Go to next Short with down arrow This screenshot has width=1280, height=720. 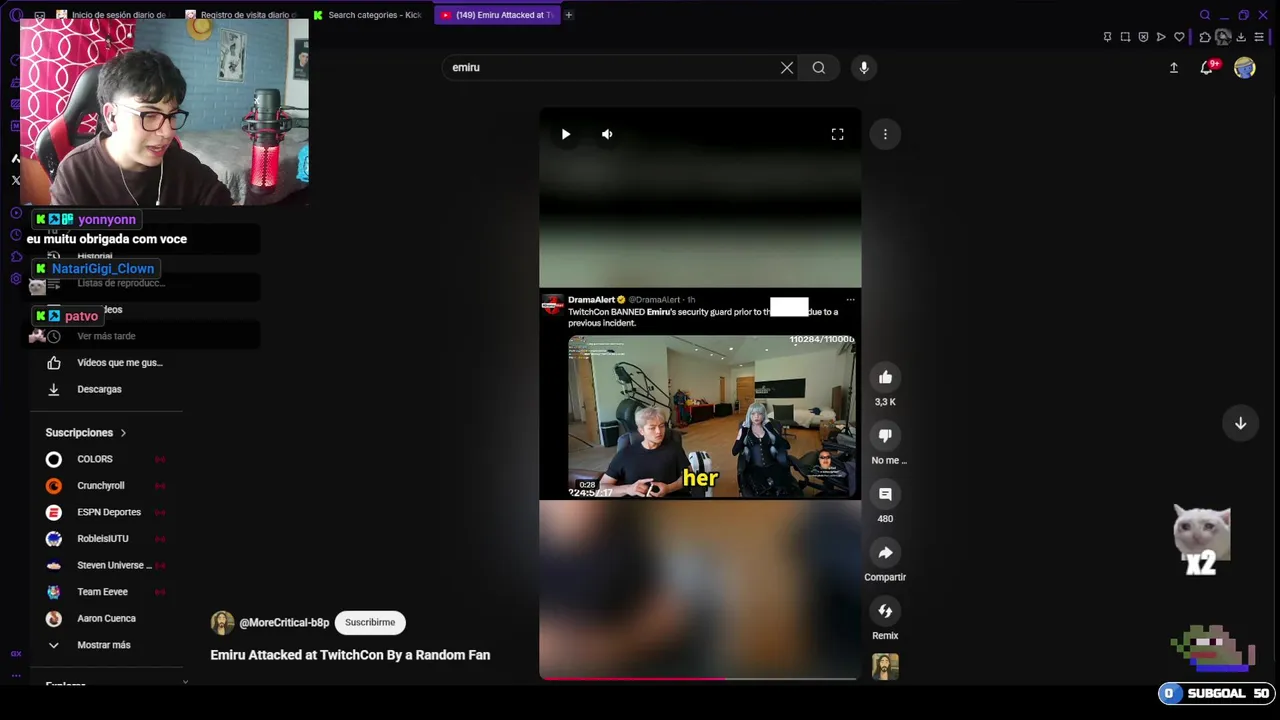tap(1240, 423)
